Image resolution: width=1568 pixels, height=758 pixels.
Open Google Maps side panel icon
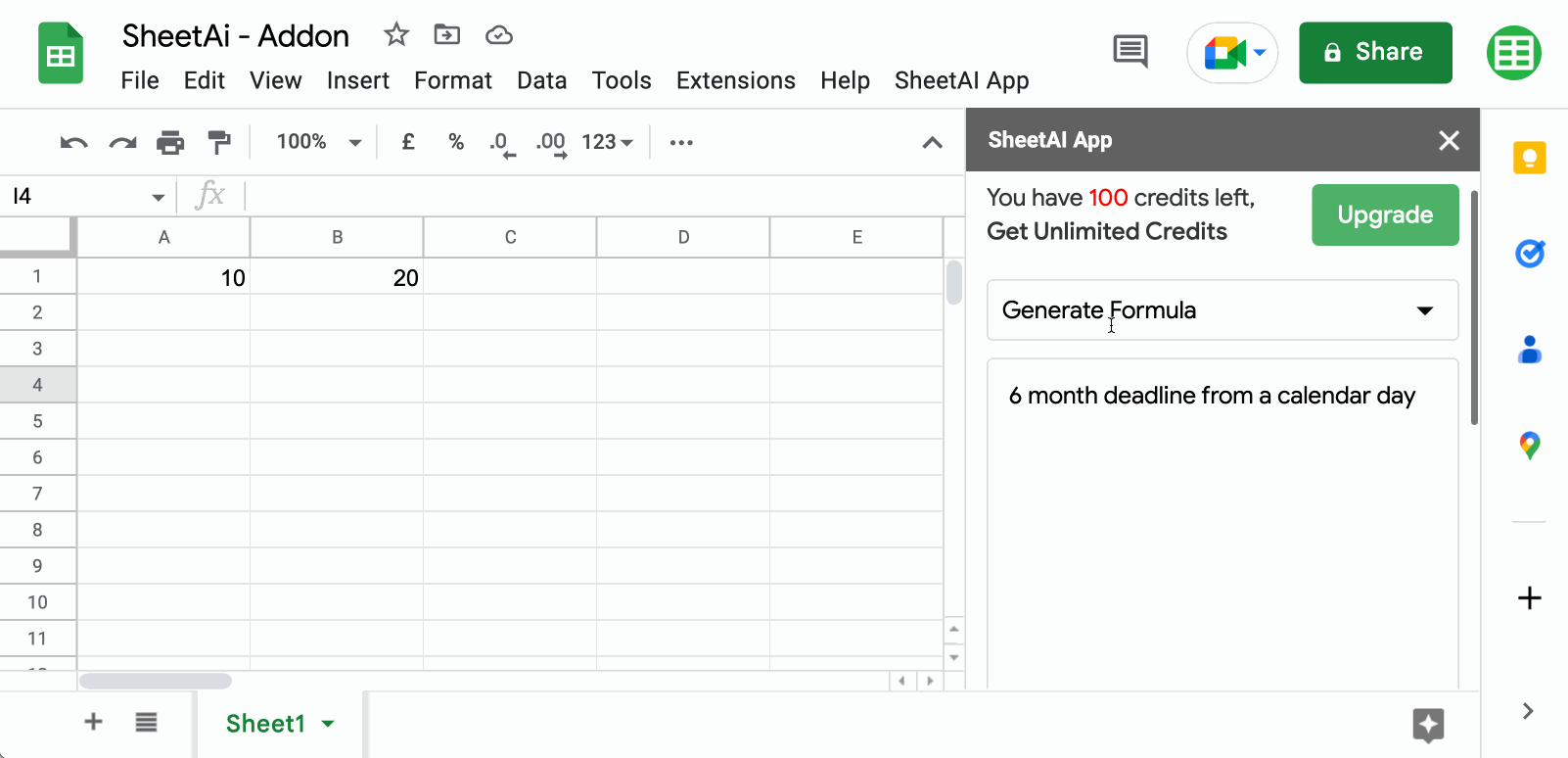[x=1530, y=446]
